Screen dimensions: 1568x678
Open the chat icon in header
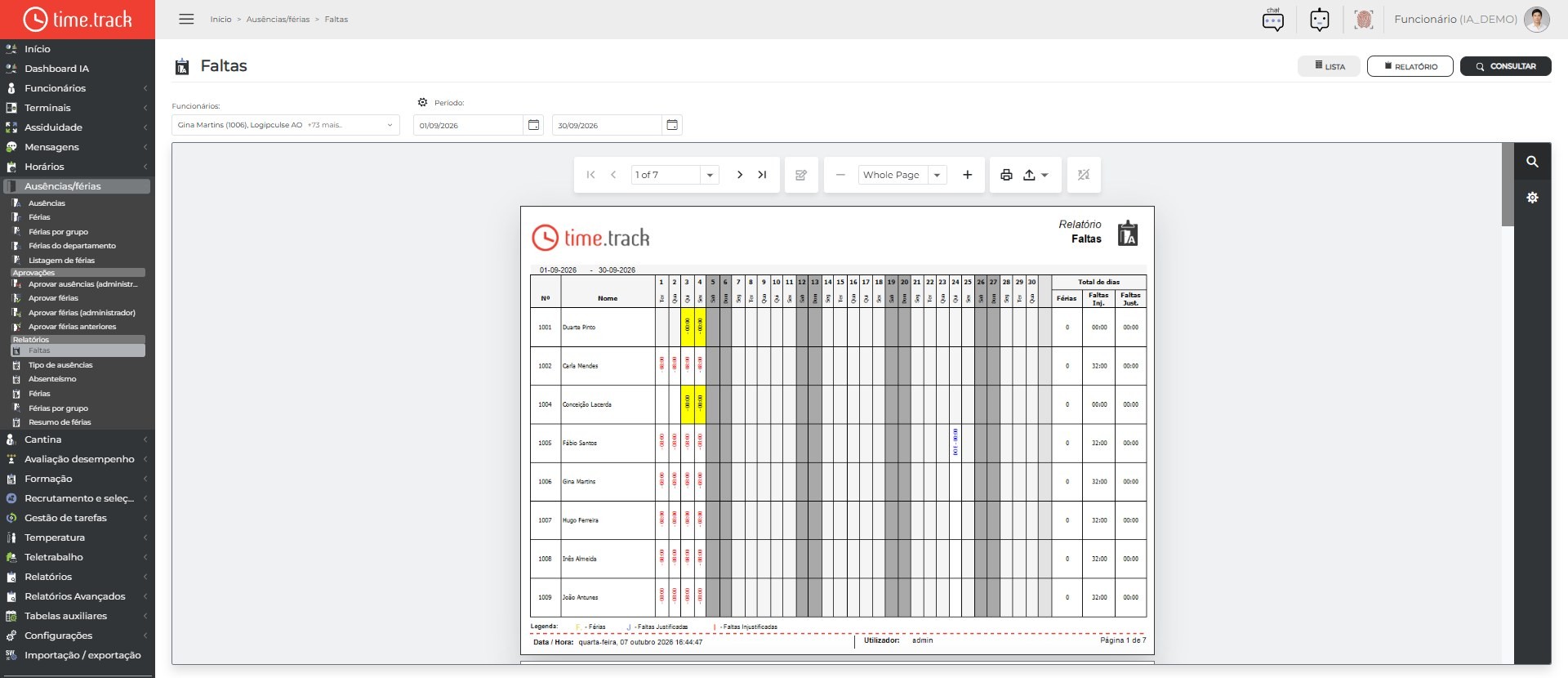[1273, 20]
